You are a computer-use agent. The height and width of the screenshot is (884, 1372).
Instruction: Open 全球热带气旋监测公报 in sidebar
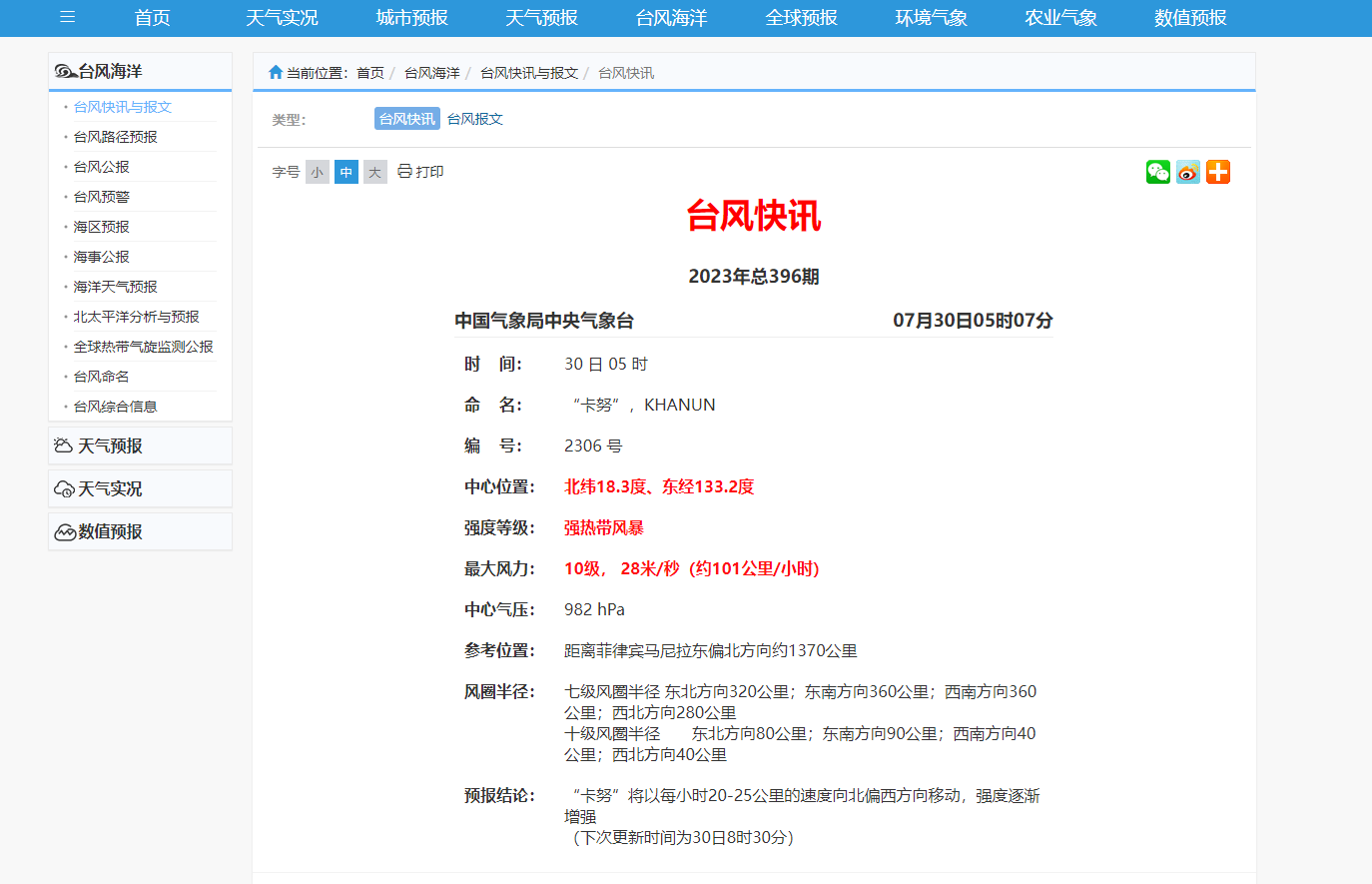point(143,347)
